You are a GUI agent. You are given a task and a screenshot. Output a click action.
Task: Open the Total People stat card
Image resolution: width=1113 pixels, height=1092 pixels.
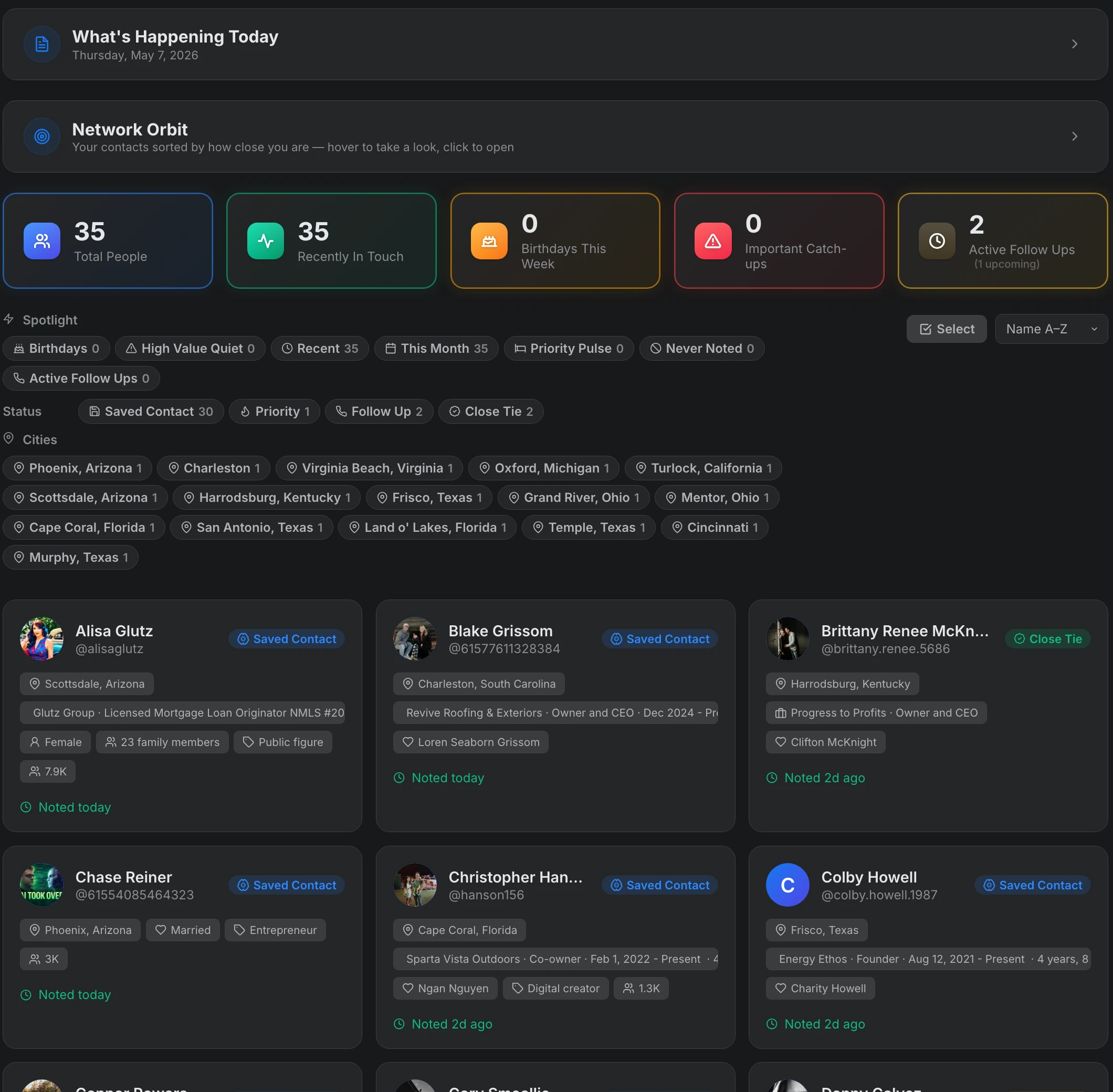[x=108, y=241]
